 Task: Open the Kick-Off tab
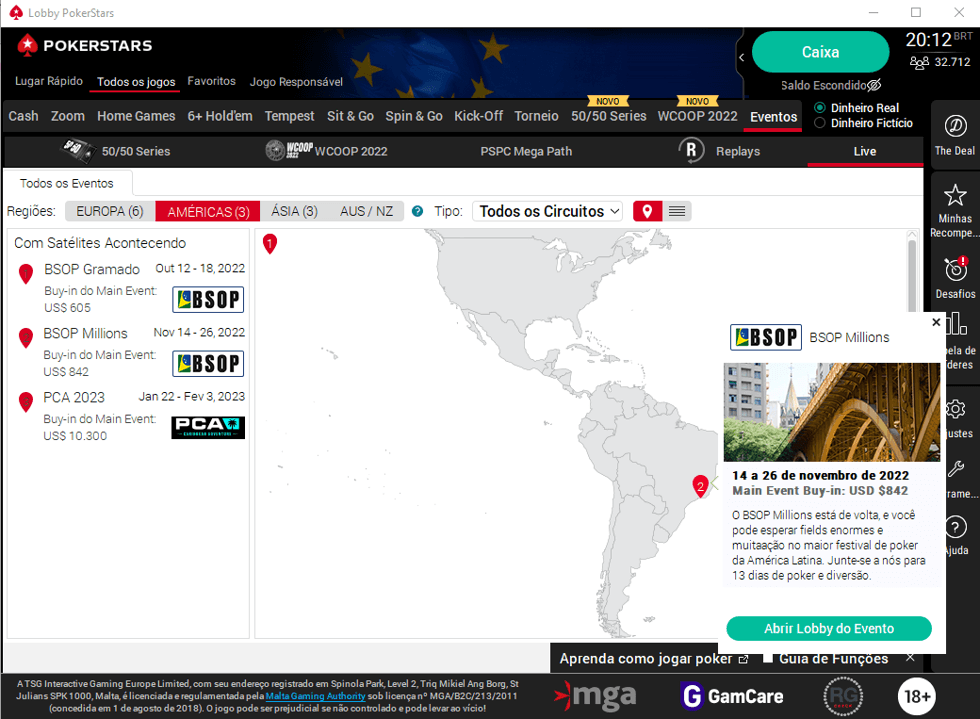pos(478,116)
